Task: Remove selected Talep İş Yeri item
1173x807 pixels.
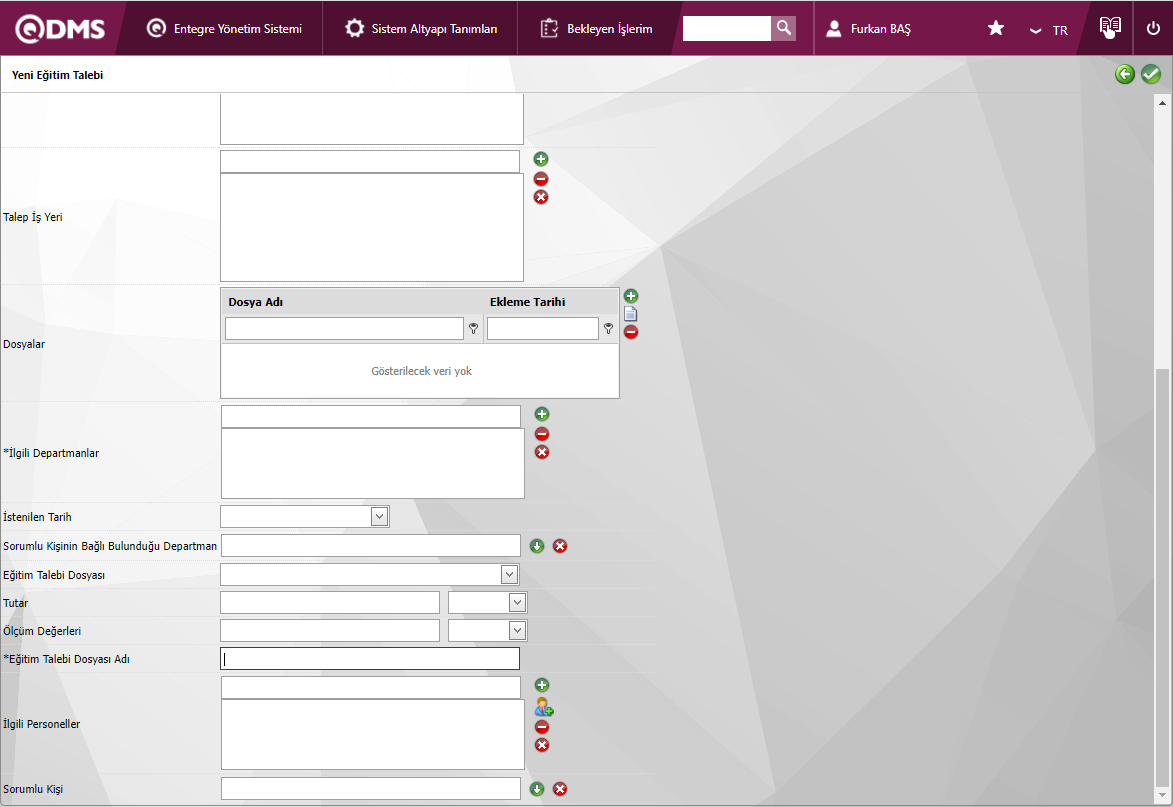Action: point(541,179)
